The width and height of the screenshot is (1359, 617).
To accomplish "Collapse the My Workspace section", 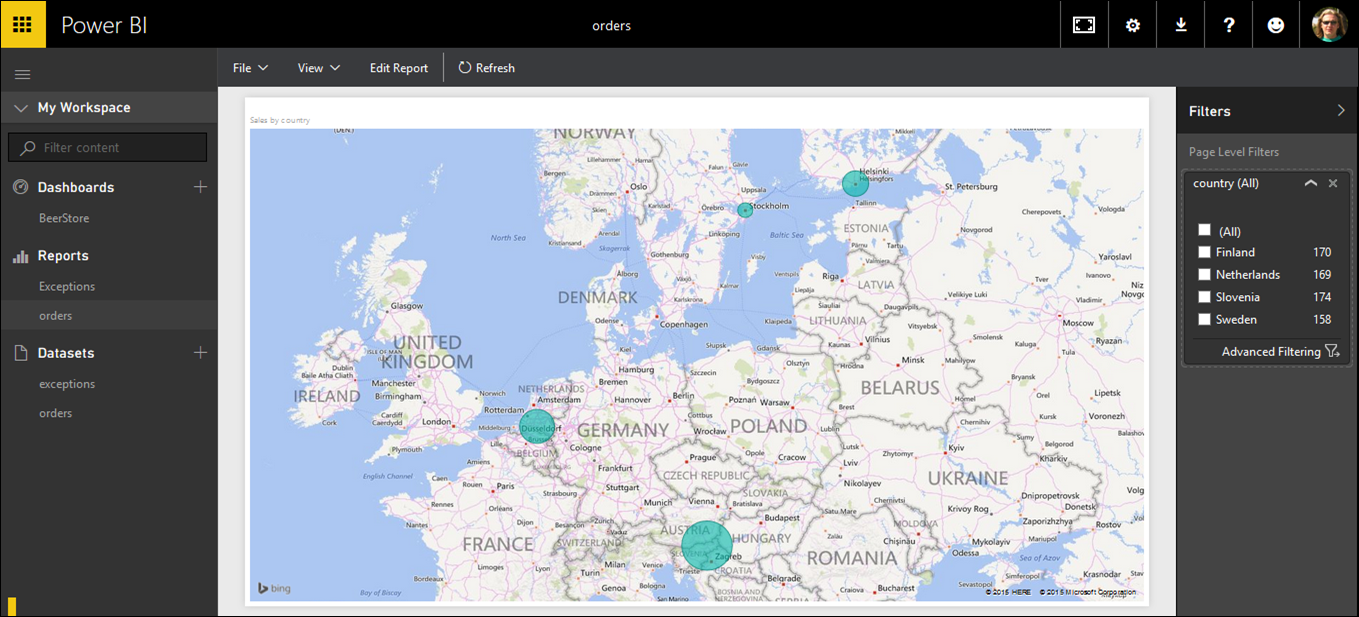I will pos(21,108).
